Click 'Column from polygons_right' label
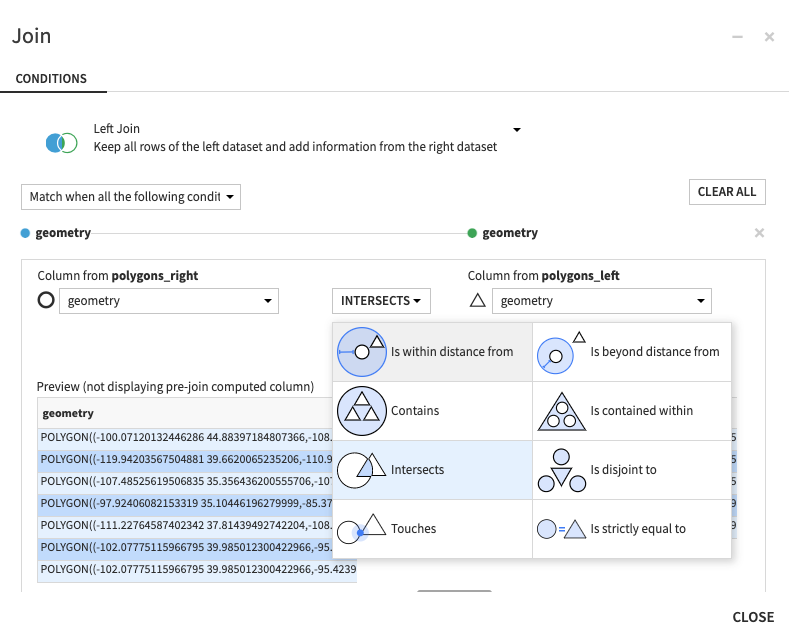This screenshot has width=789, height=632. click(118, 276)
